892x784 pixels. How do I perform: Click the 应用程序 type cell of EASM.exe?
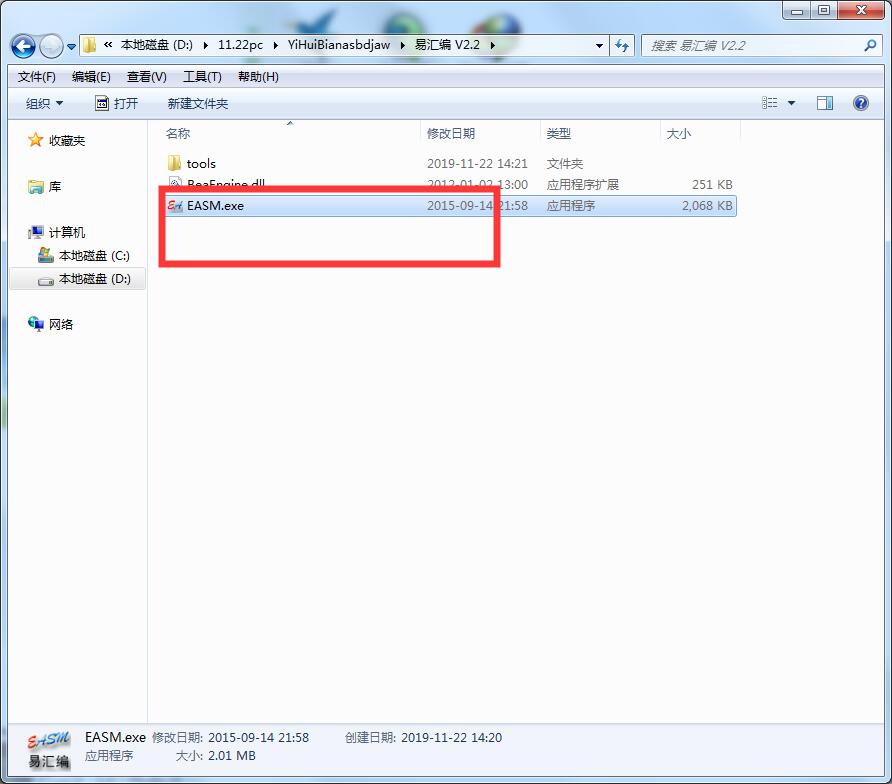point(570,206)
